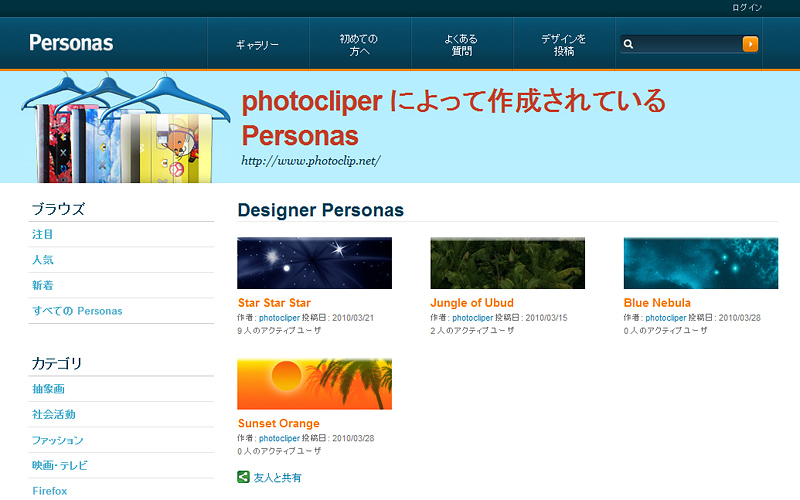Image resolution: width=800 pixels, height=500 pixels.
Task: Open the Star Star Star title link
Action: click(274, 303)
